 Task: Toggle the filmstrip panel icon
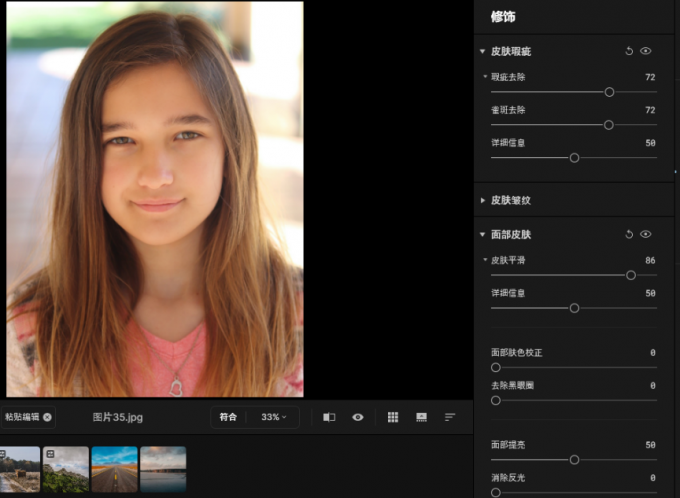[x=421, y=417]
